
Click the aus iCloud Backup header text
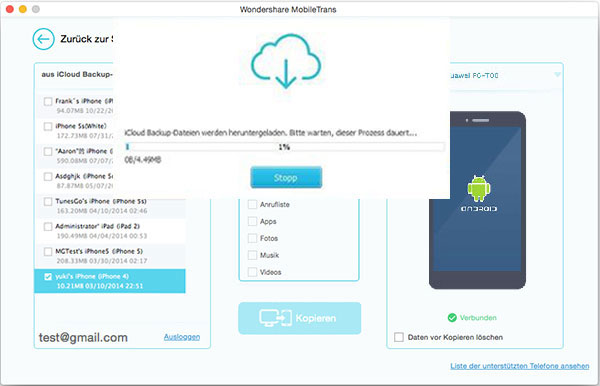click(x=77, y=74)
